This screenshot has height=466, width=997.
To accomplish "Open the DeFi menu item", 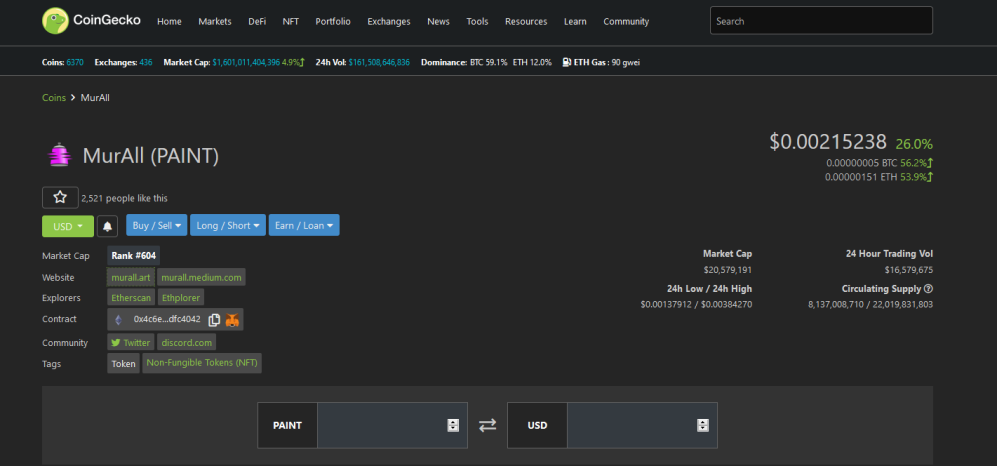I will pos(258,21).
